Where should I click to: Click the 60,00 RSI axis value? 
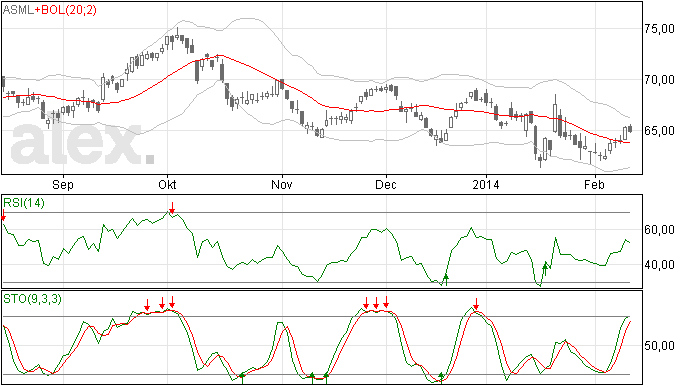(x=660, y=230)
